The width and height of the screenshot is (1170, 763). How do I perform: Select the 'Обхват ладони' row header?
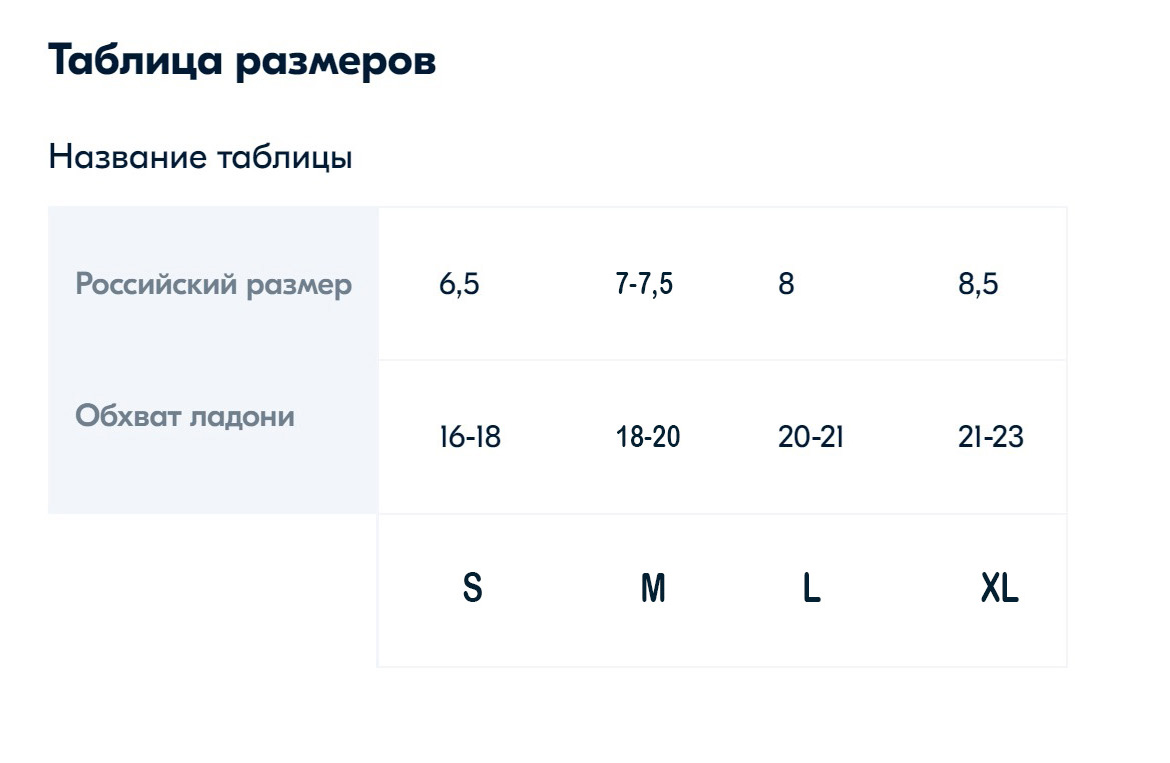pyautogui.click(x=185, y=415)
